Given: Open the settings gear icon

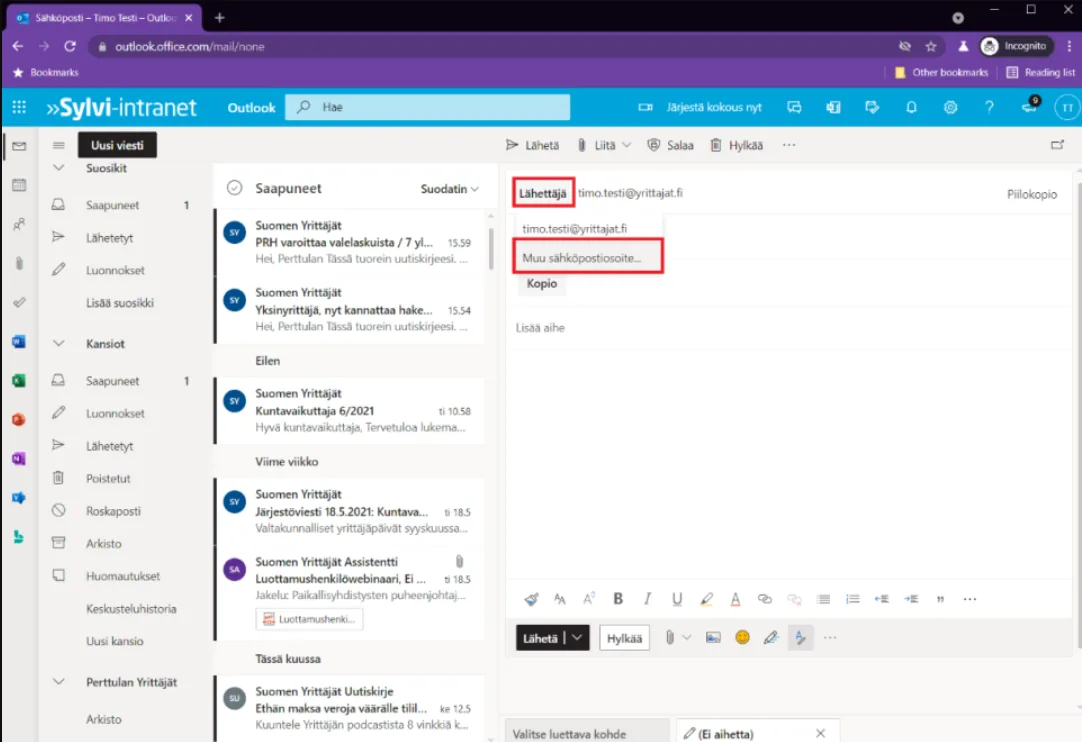Looking at the screenshot, I should 950,108.
